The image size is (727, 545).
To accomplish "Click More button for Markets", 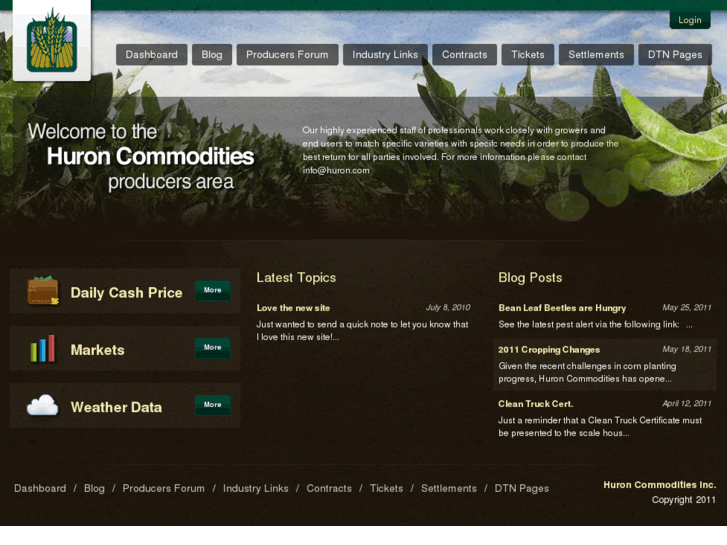I will click(x=212, y=348).
